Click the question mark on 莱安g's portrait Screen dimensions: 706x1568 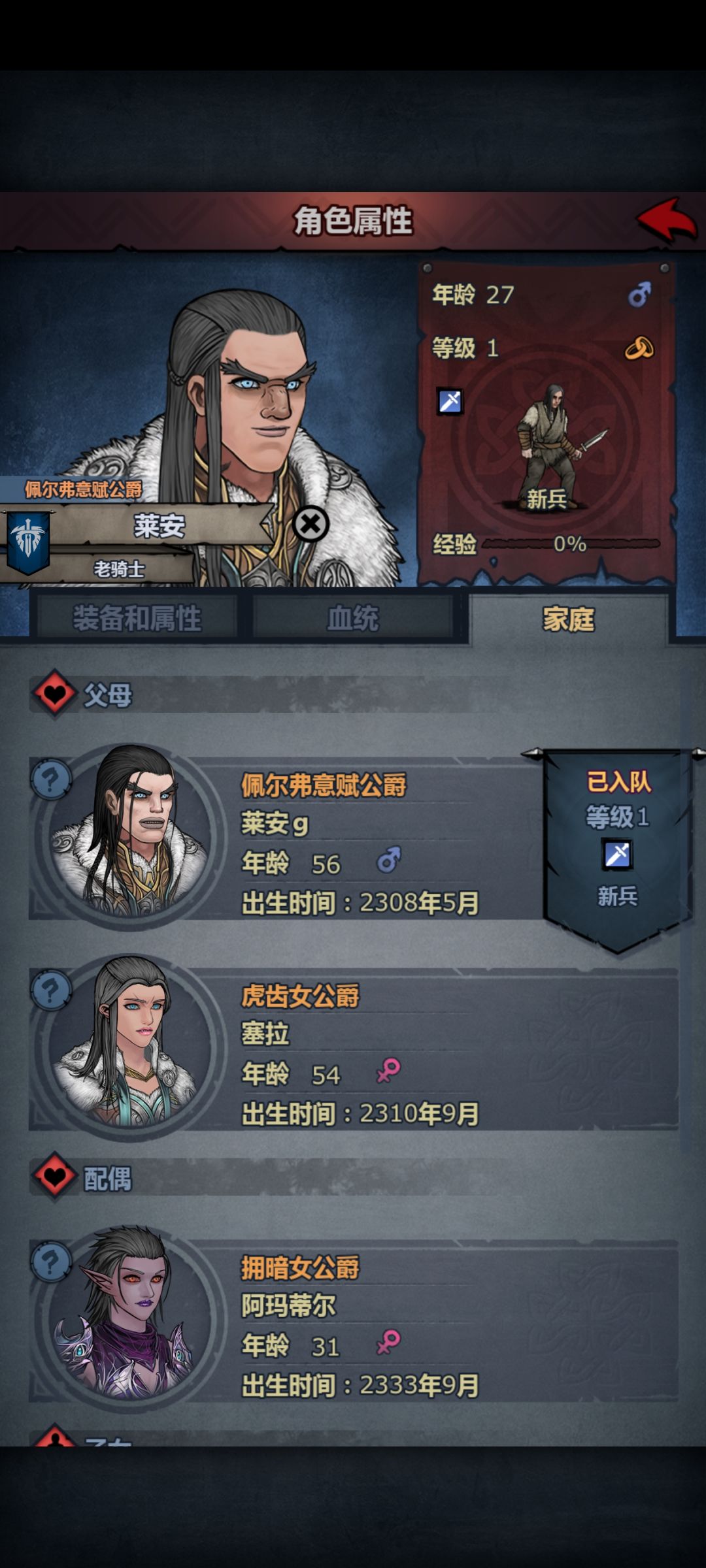51,779
